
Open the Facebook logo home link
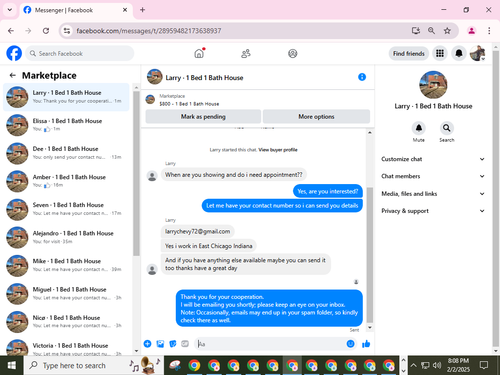click(x=14, y=53)
